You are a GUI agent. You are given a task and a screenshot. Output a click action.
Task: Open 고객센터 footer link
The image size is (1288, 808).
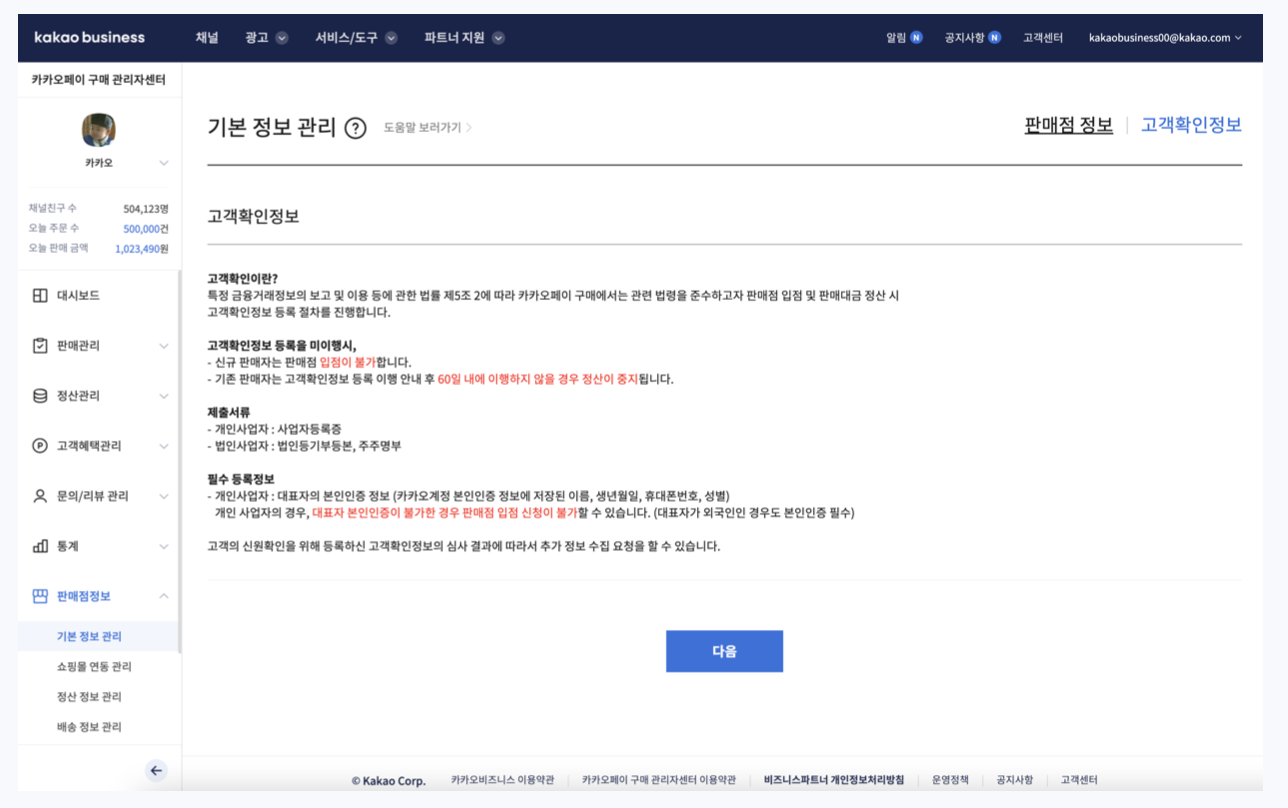click(1079, 780)
